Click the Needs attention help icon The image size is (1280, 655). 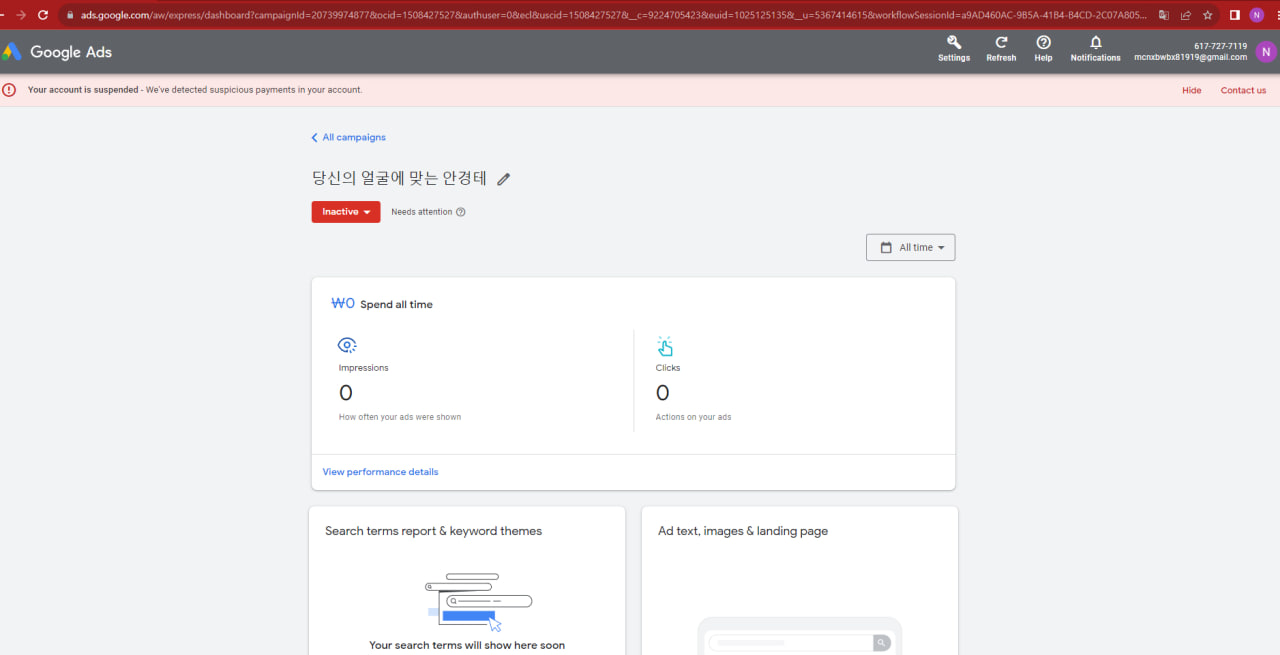click(461, 212)
